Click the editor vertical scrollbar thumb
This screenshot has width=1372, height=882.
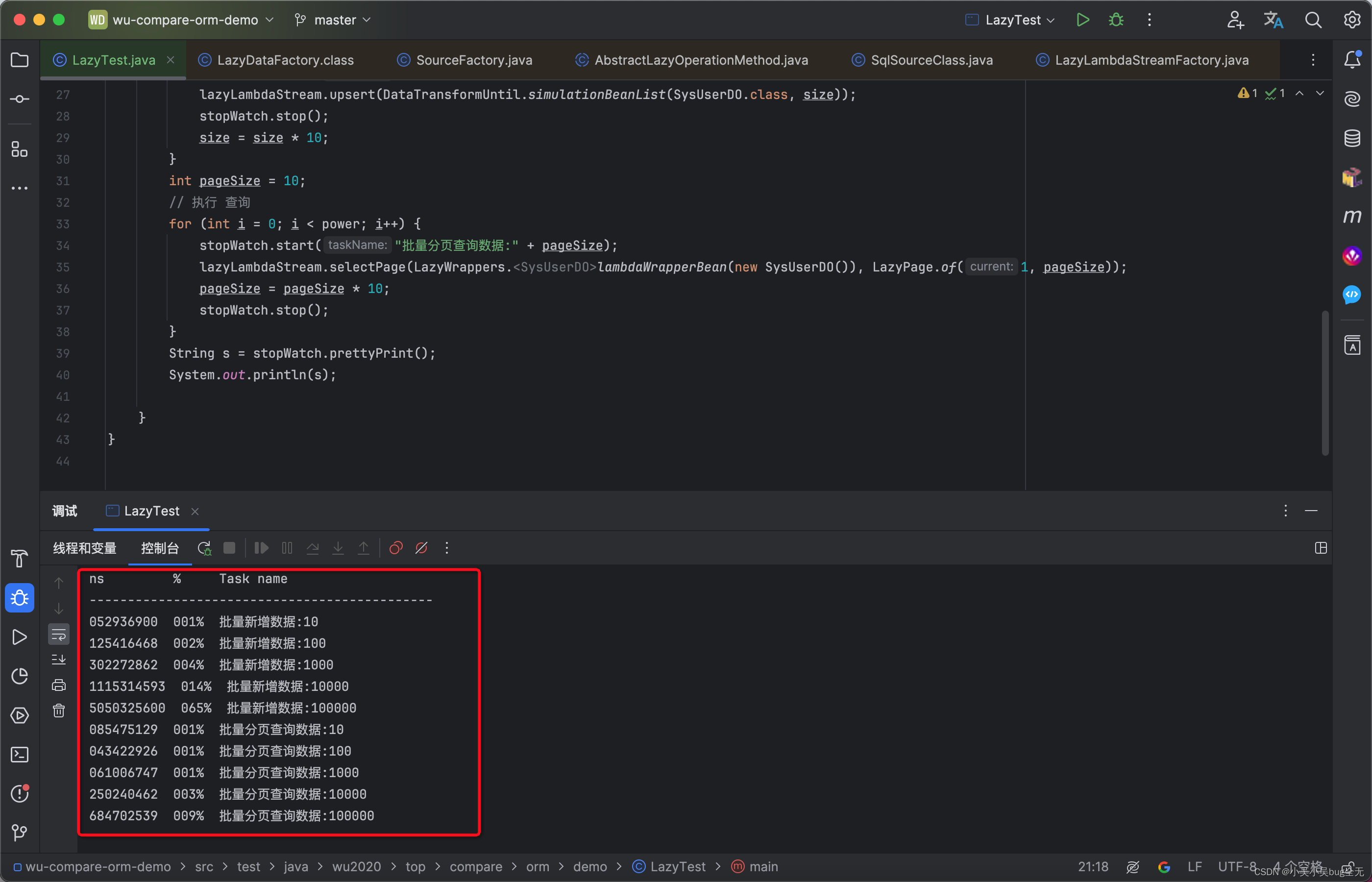[x=1325, y=383]
